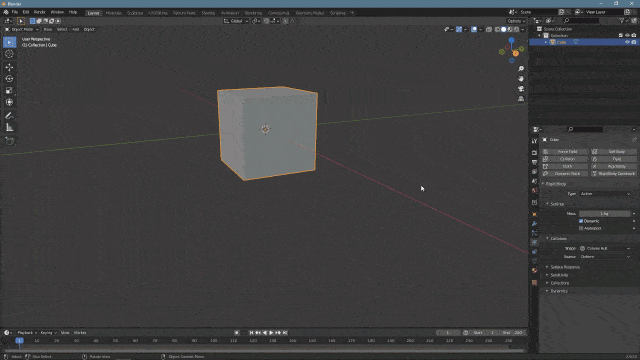Click the Soft Body physics button
Screen dimensions: 640x360
[614, 151]
